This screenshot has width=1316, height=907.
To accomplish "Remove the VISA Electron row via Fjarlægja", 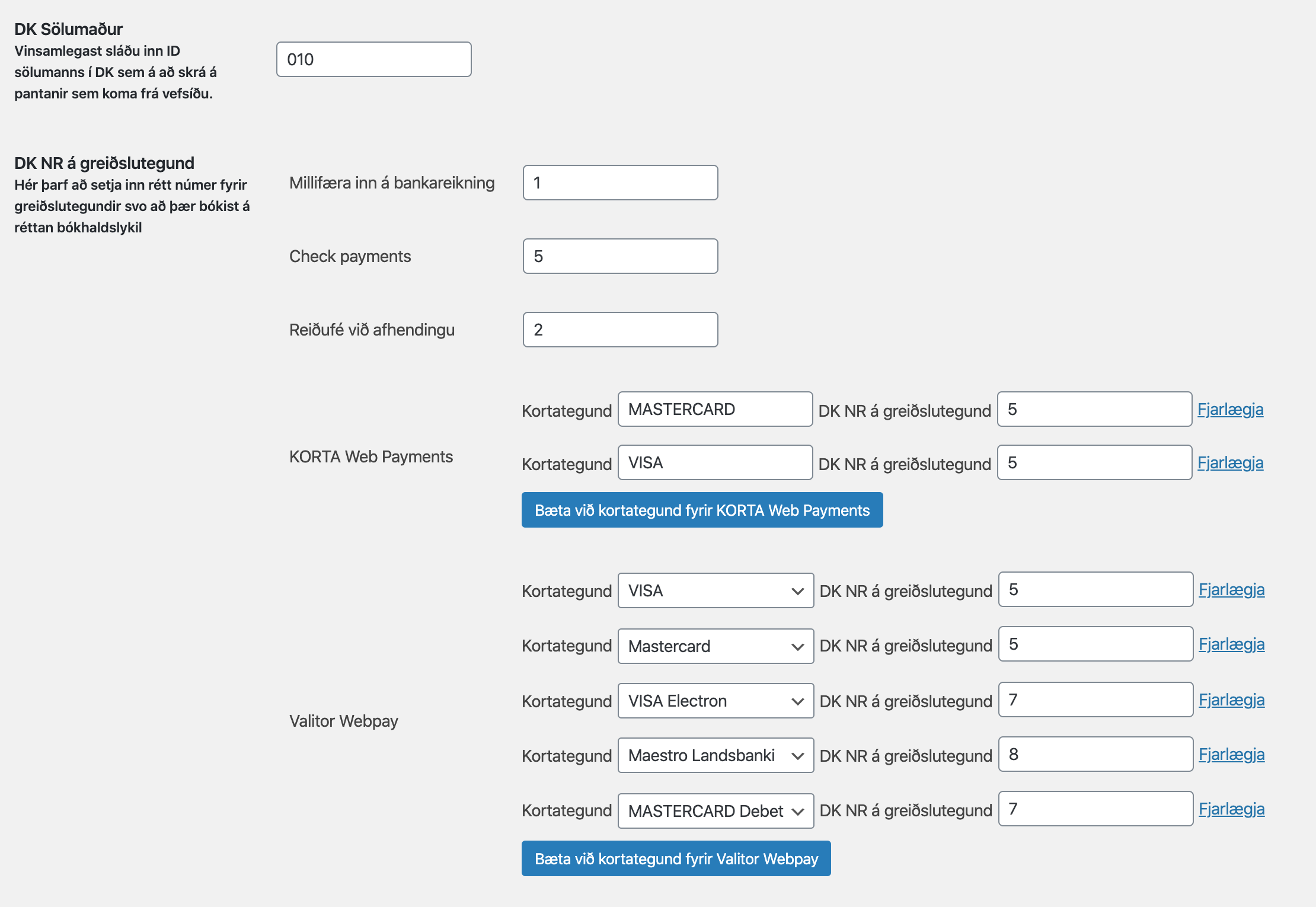I will click(1232, 700).
